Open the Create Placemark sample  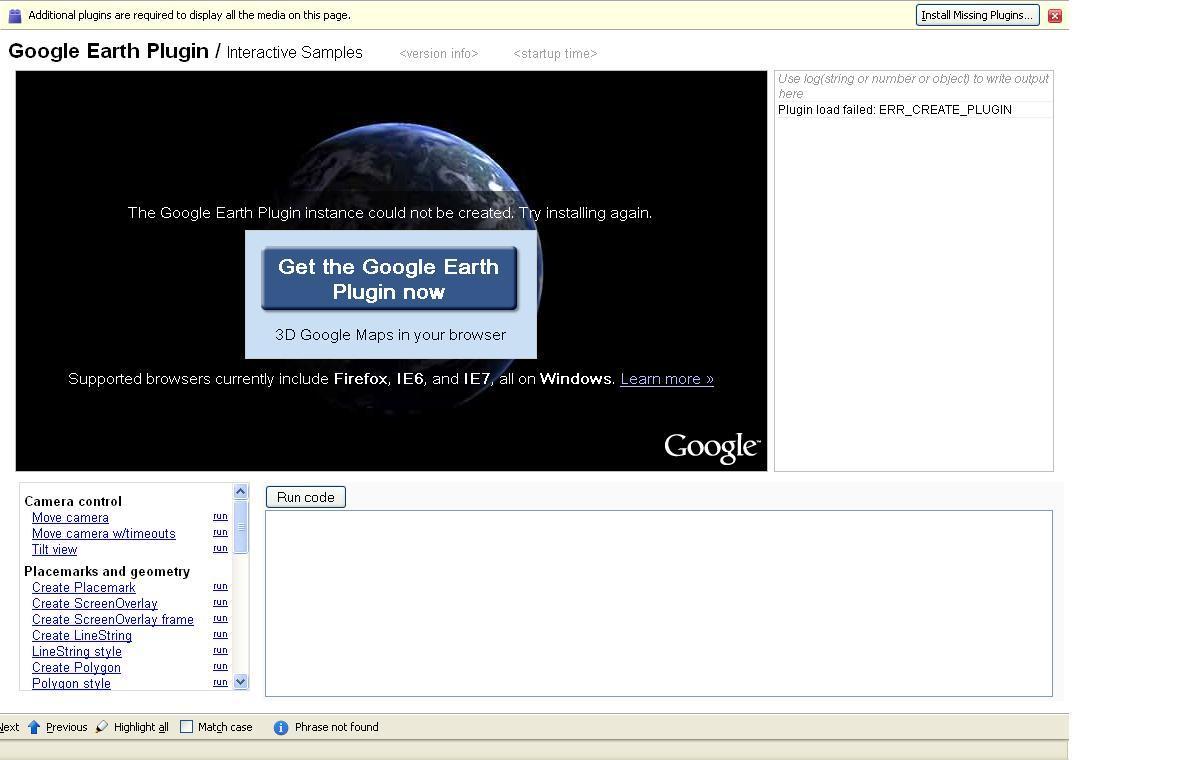coord(83,587)
